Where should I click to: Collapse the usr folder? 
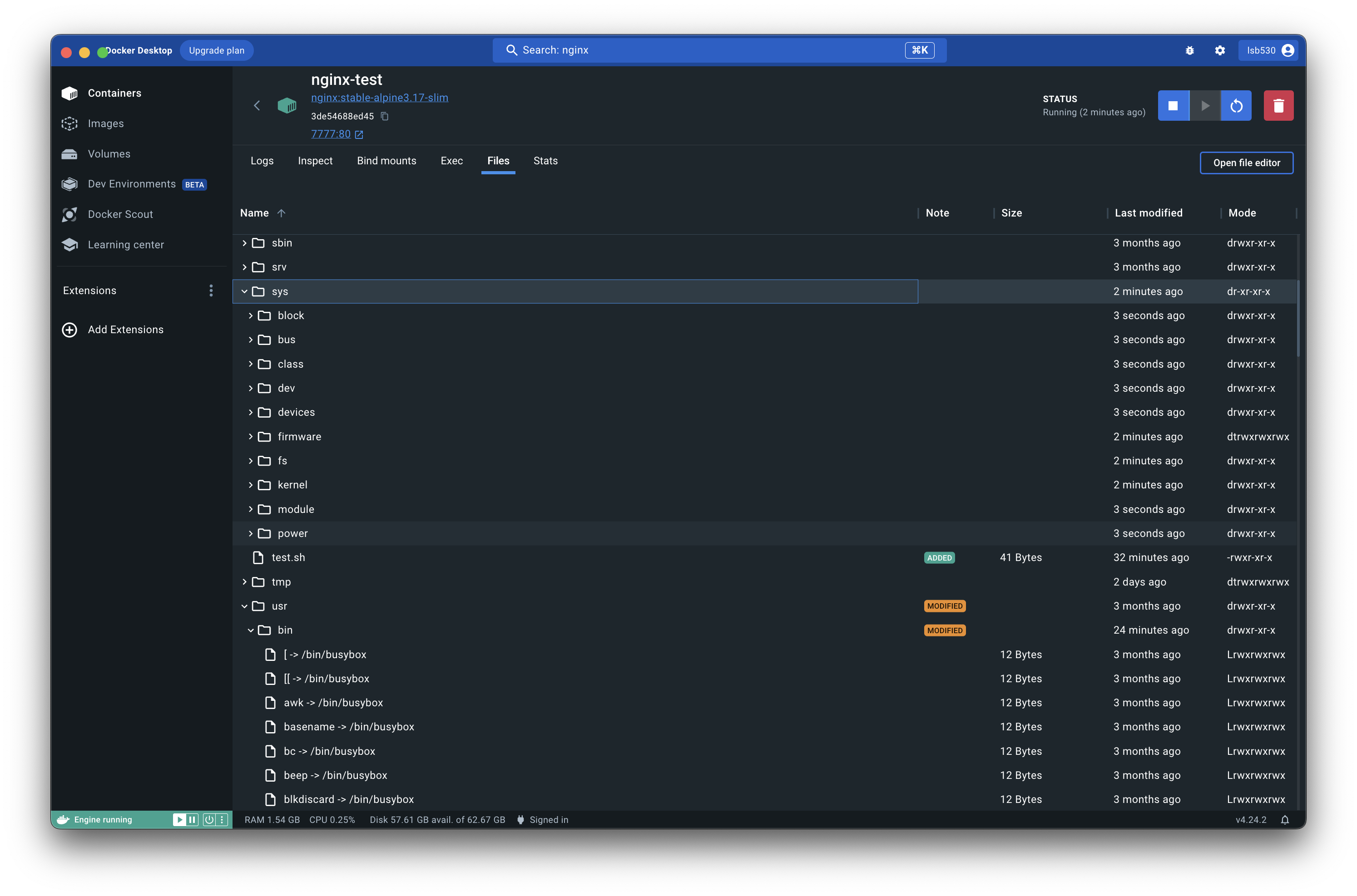245,606
